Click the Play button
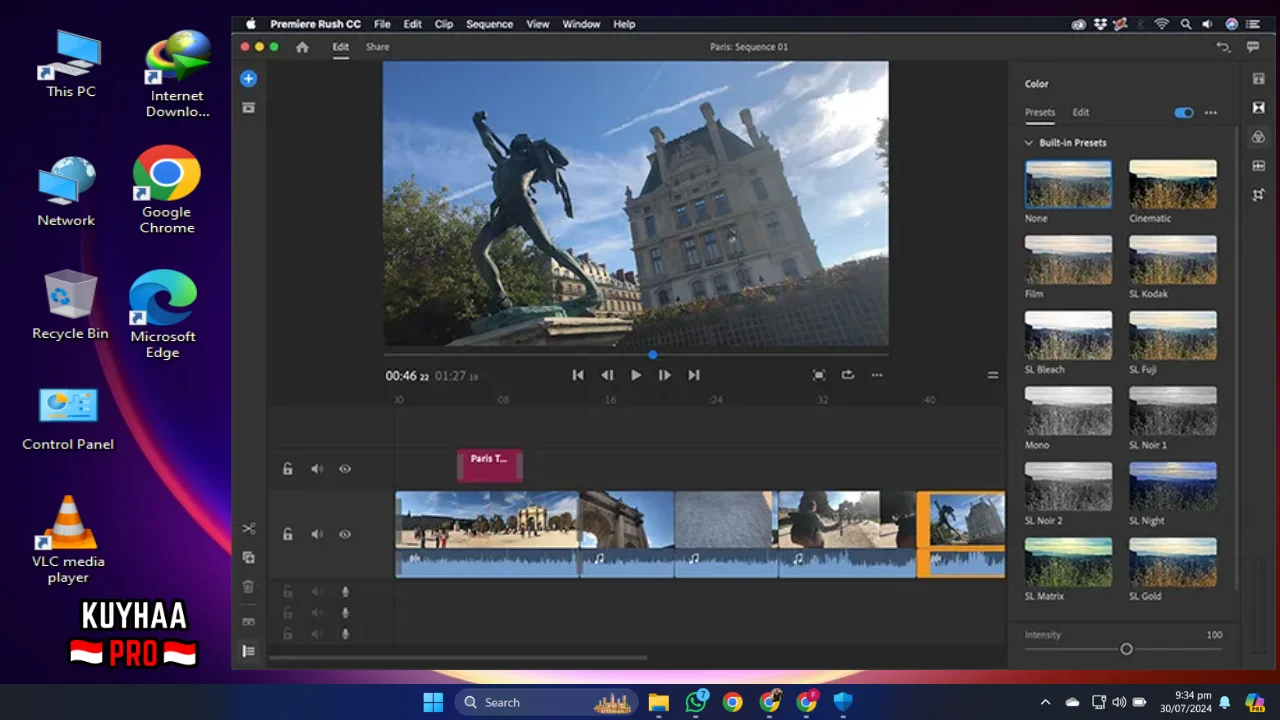The height and width of the screenshot is (720, 1280). pos(636,375)
